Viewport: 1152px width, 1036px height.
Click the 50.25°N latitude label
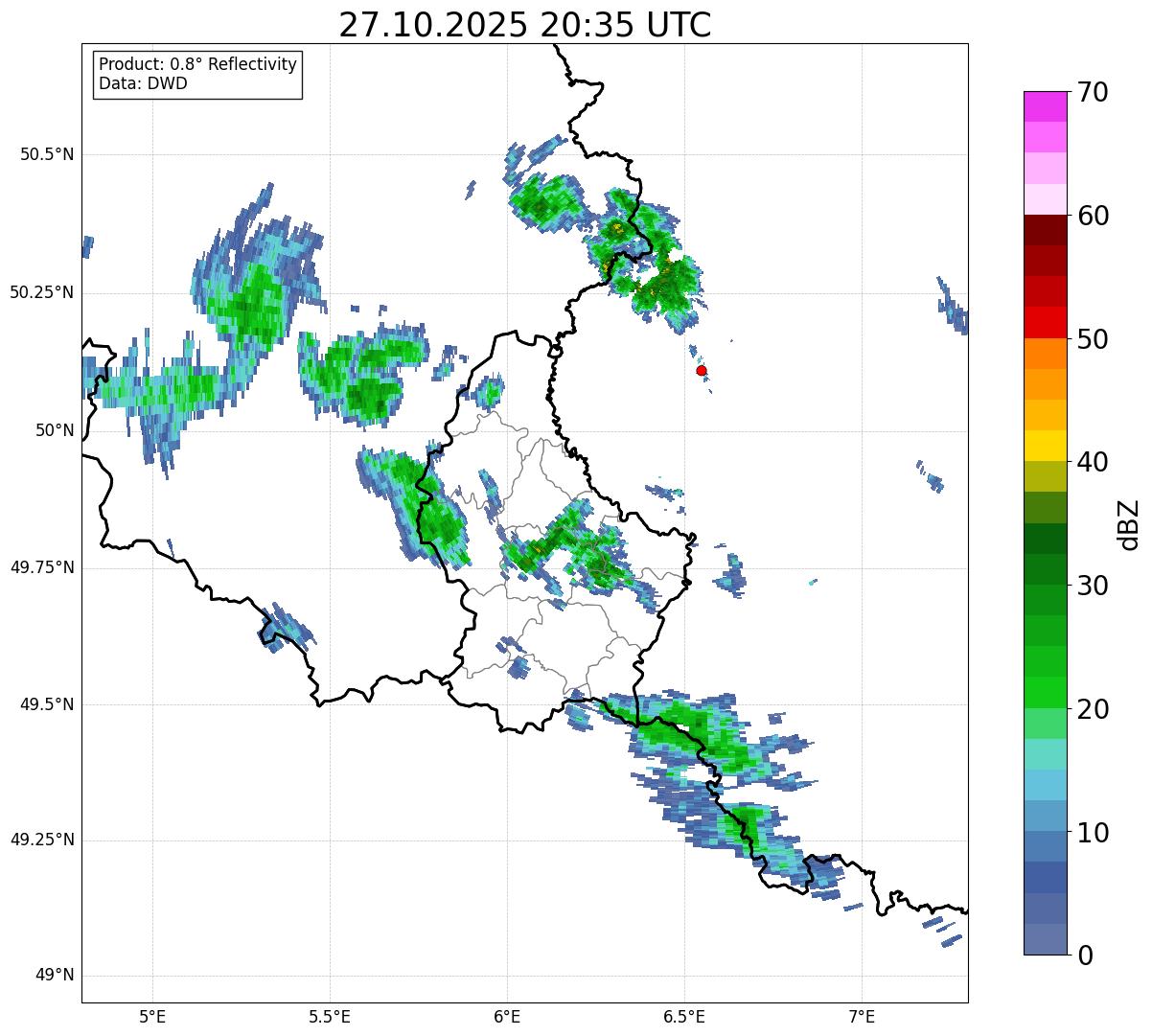point(42,292)
